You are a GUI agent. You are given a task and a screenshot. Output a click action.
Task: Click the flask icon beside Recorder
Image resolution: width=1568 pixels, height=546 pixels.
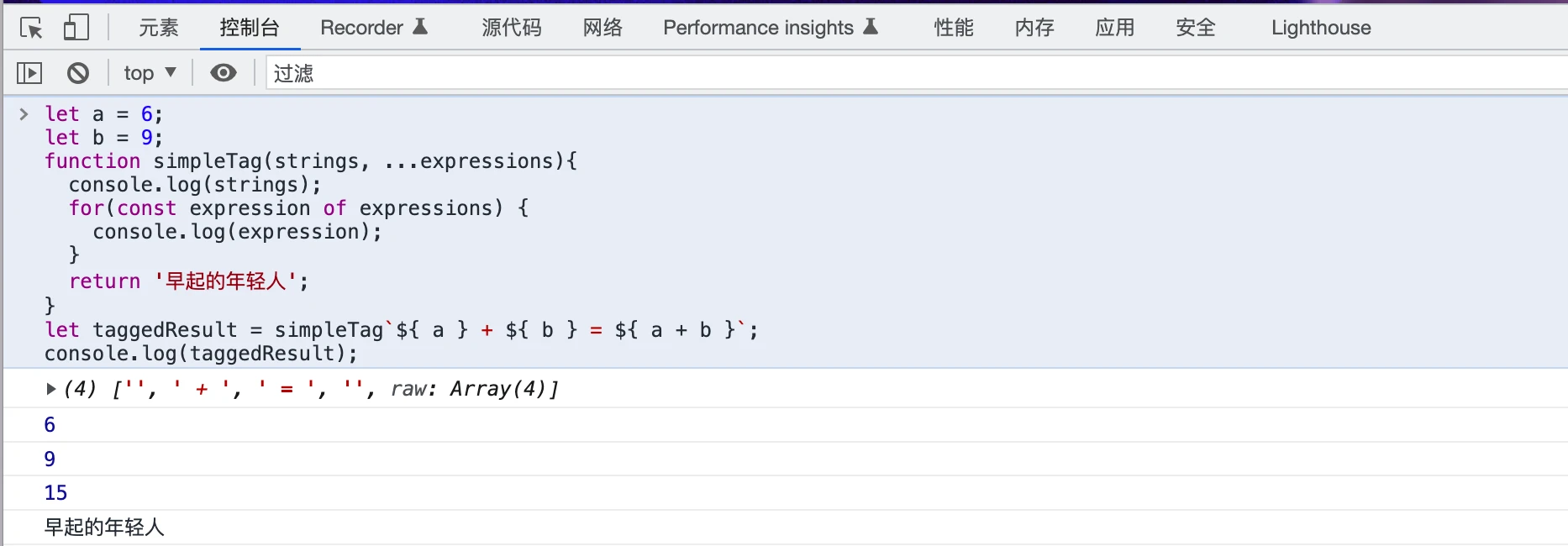(421, 27)
